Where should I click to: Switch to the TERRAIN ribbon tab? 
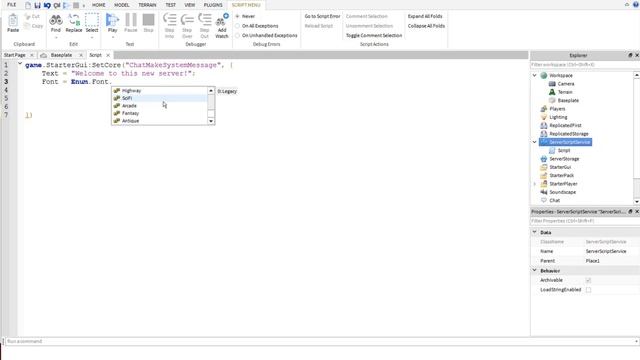click(147, 5)
